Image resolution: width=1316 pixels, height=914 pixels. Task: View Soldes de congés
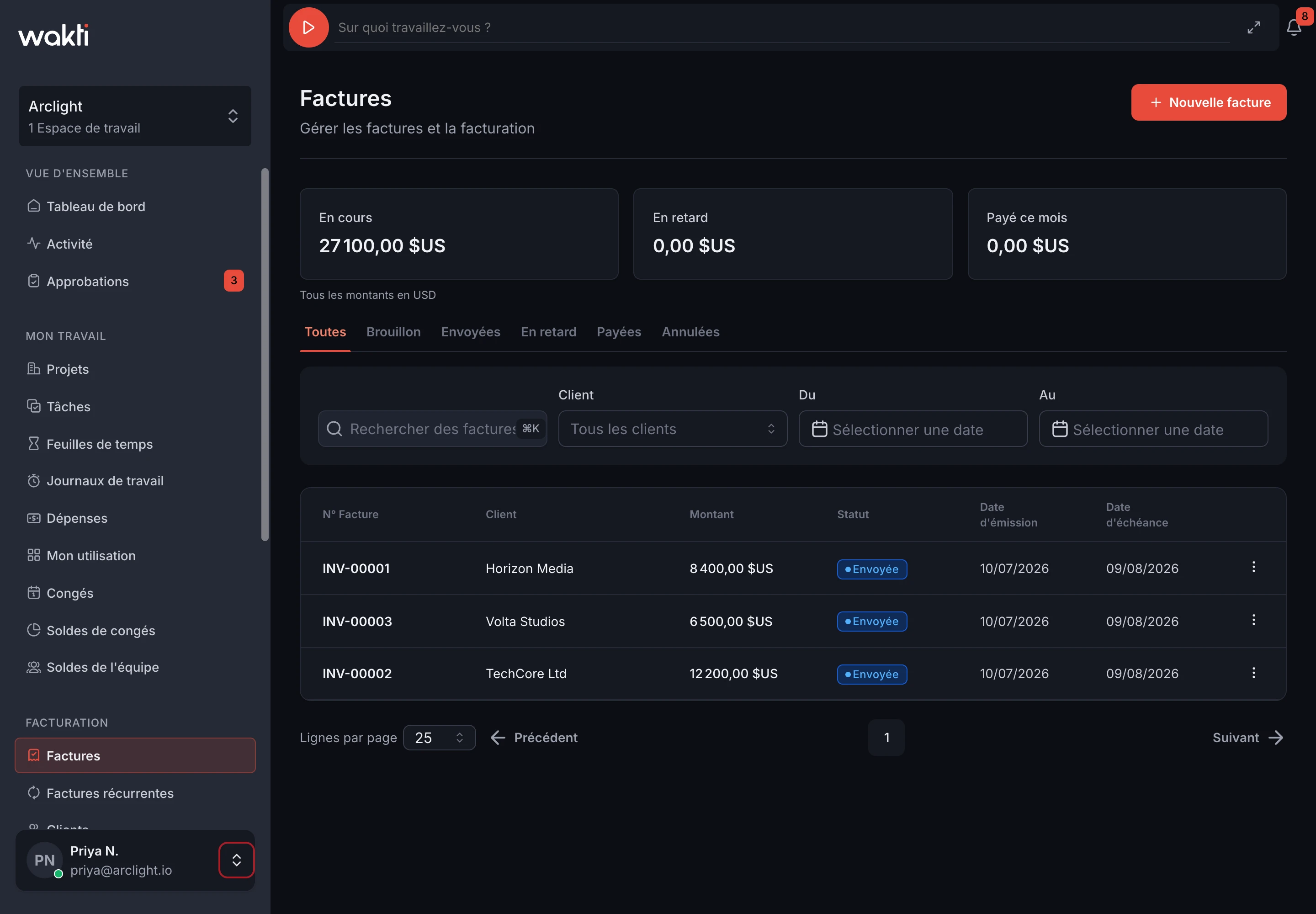coord(135,631)
